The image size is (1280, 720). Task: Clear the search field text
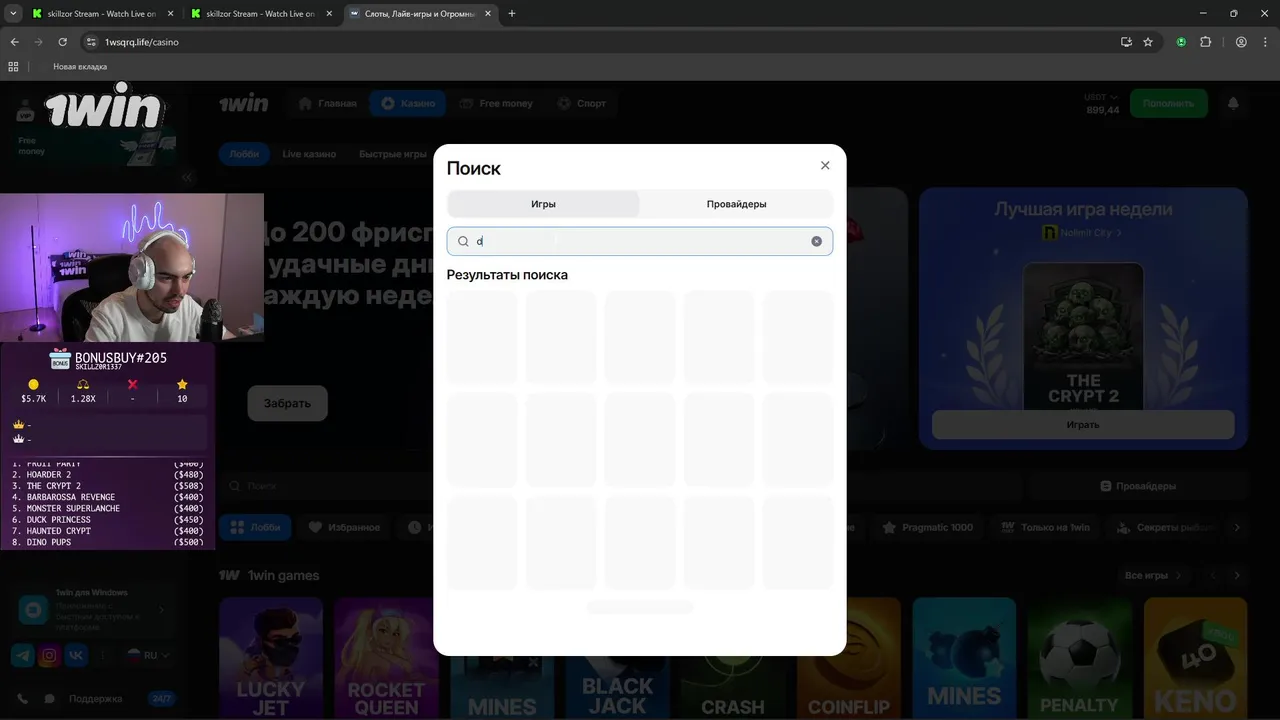pos(816,241)
